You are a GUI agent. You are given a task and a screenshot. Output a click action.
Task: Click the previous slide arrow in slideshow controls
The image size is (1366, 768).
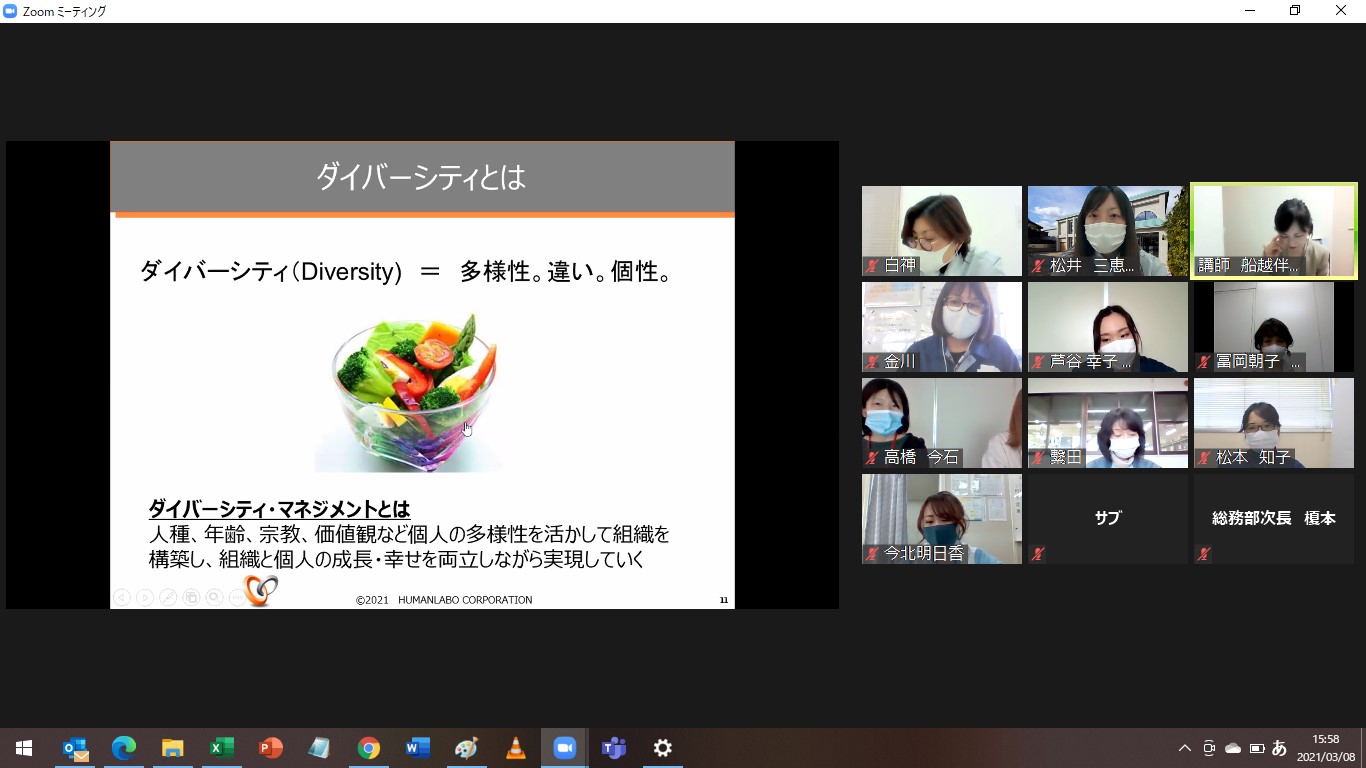pyautogui.click(x=122, y=598)
